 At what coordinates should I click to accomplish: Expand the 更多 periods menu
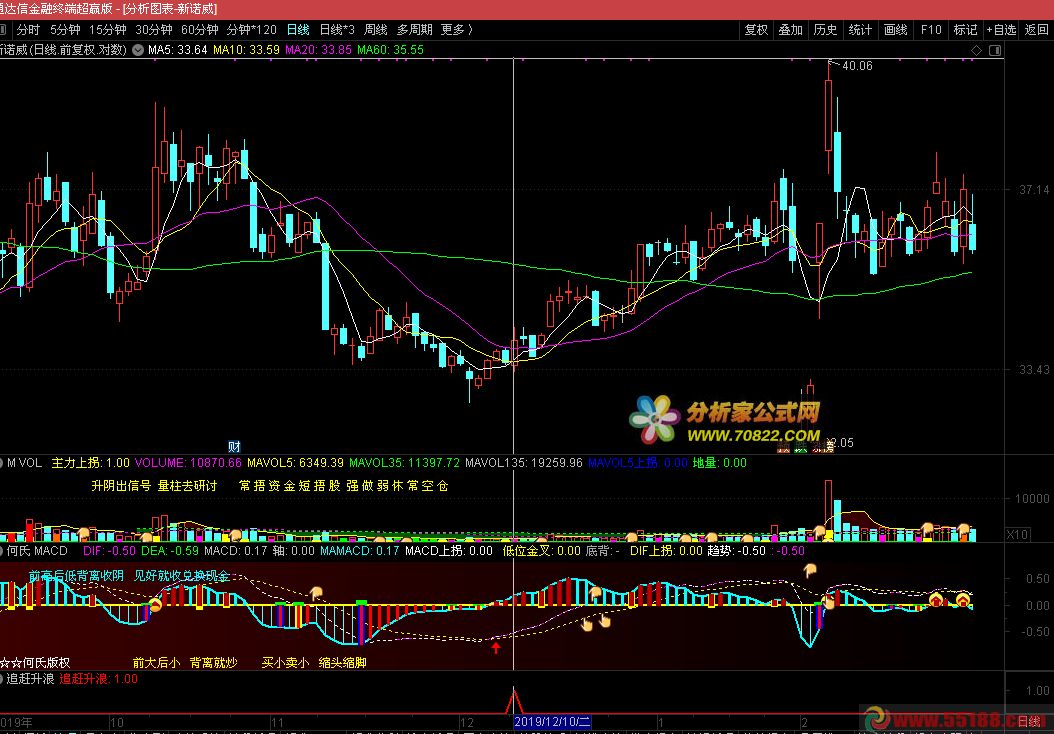[x=456, y=30]
